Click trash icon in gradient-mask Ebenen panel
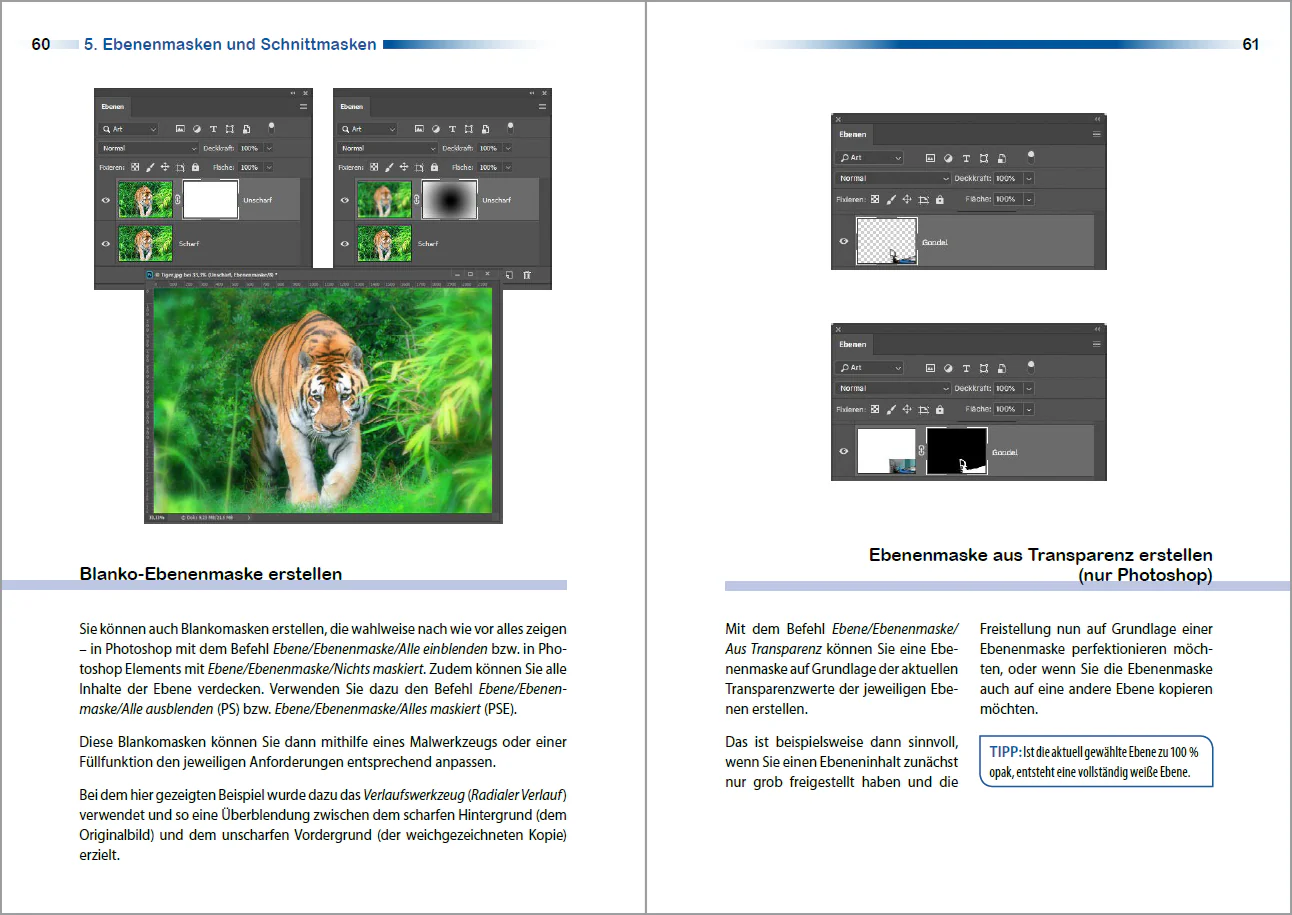This screenshot has width=1292, height=915. pyautogui.click(x=527, y=275)
